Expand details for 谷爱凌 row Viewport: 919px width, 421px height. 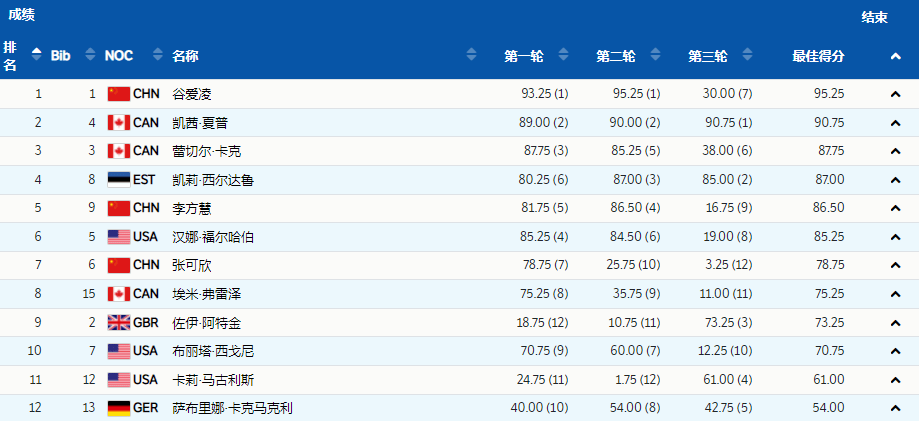895,94
